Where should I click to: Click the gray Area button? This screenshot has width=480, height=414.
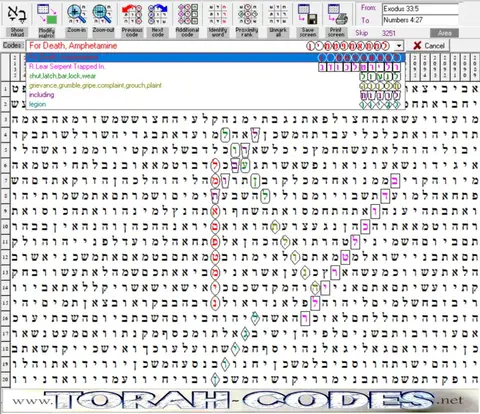click(444, 33)
